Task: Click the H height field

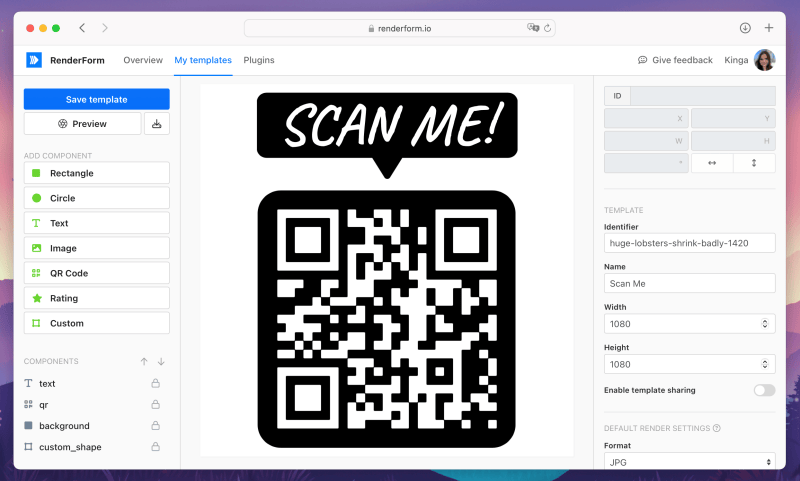Action: coord(733,141)
